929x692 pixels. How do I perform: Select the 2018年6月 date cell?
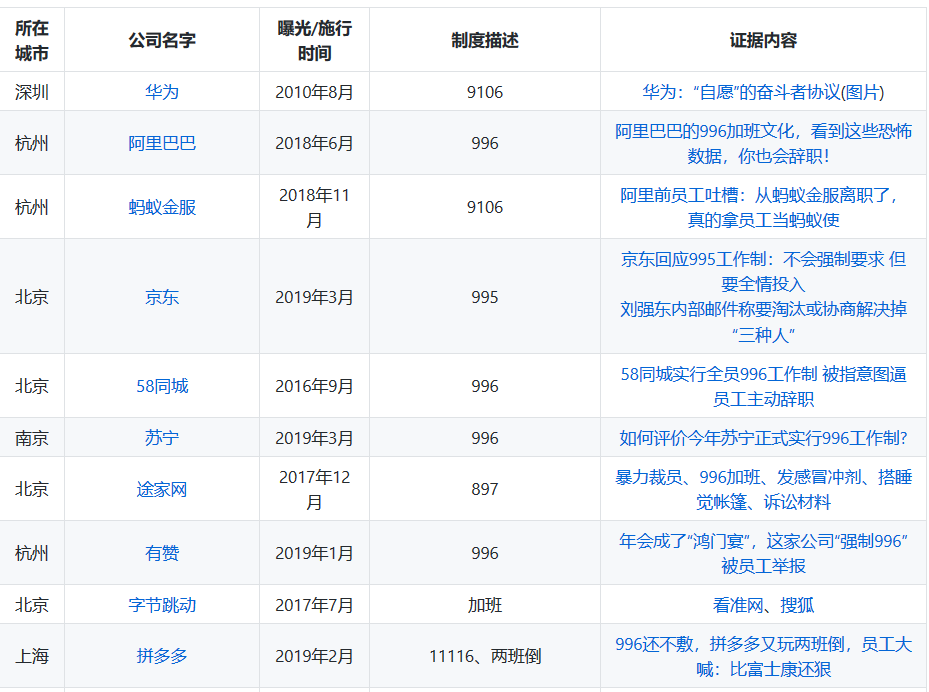tap(314, 143)
